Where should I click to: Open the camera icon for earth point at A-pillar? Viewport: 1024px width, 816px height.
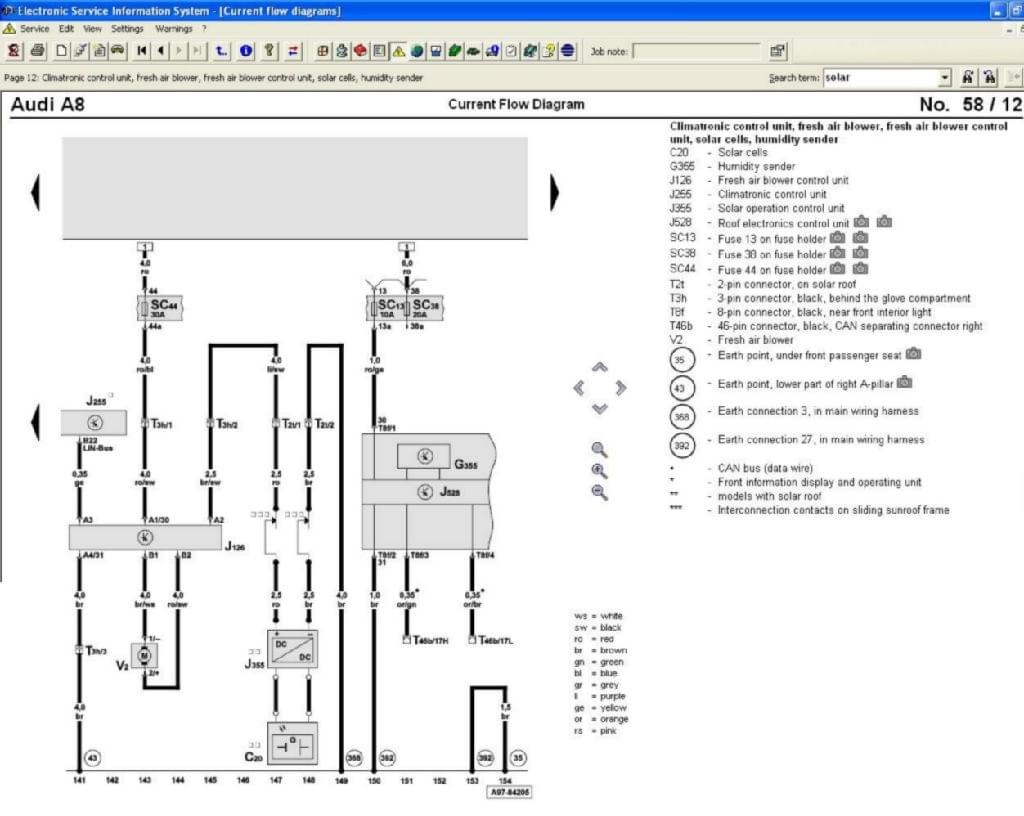(904, 382)
